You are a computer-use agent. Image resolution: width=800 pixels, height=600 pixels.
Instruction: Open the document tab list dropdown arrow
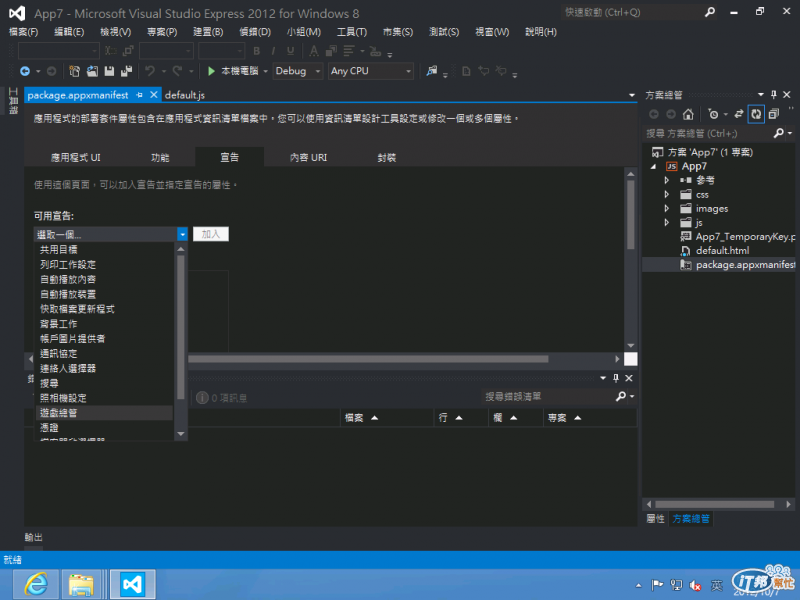pyautogui.click(x=632, y=95)
